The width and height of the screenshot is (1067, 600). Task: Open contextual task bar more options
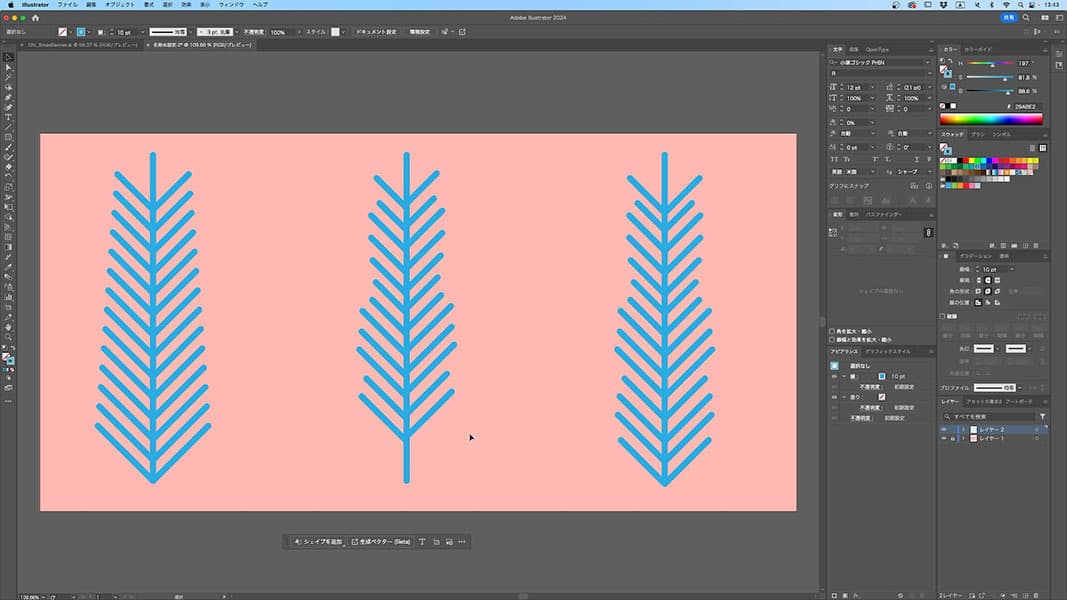point(462,542)
